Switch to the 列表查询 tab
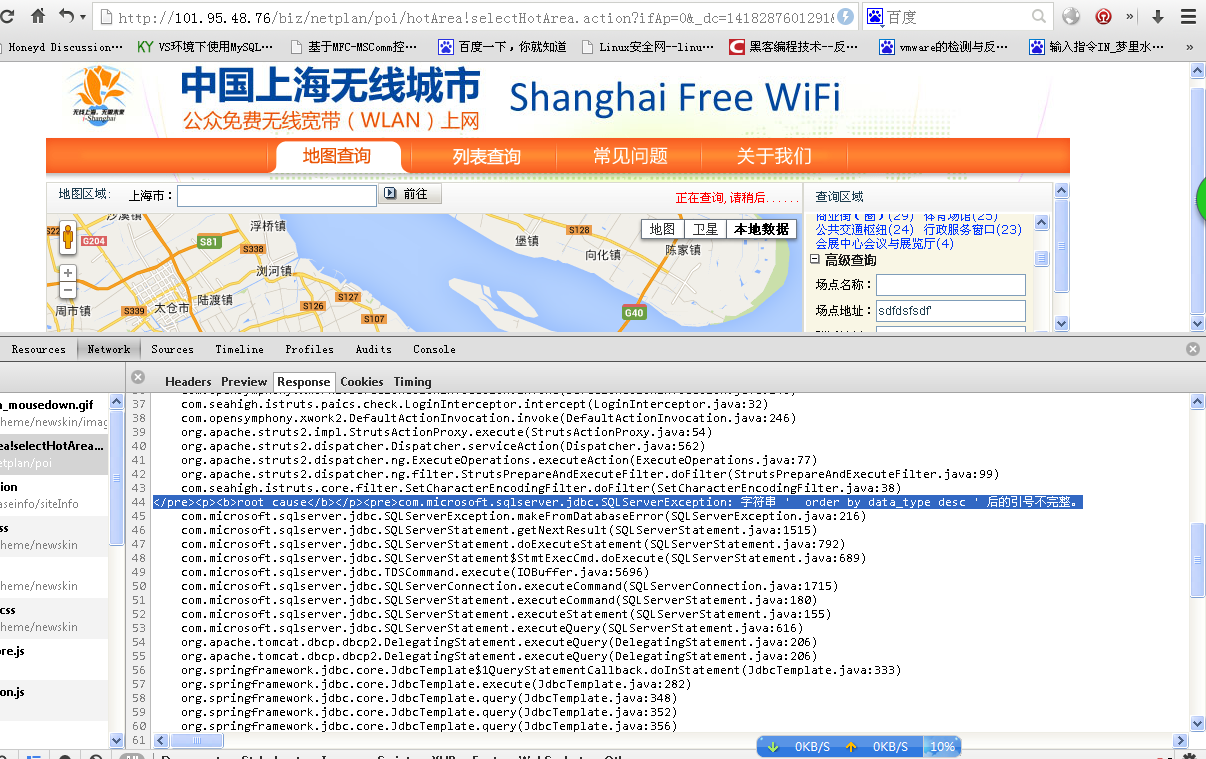Image resolution: width=1206 pixels, height=759 pixels. point(486,157)
